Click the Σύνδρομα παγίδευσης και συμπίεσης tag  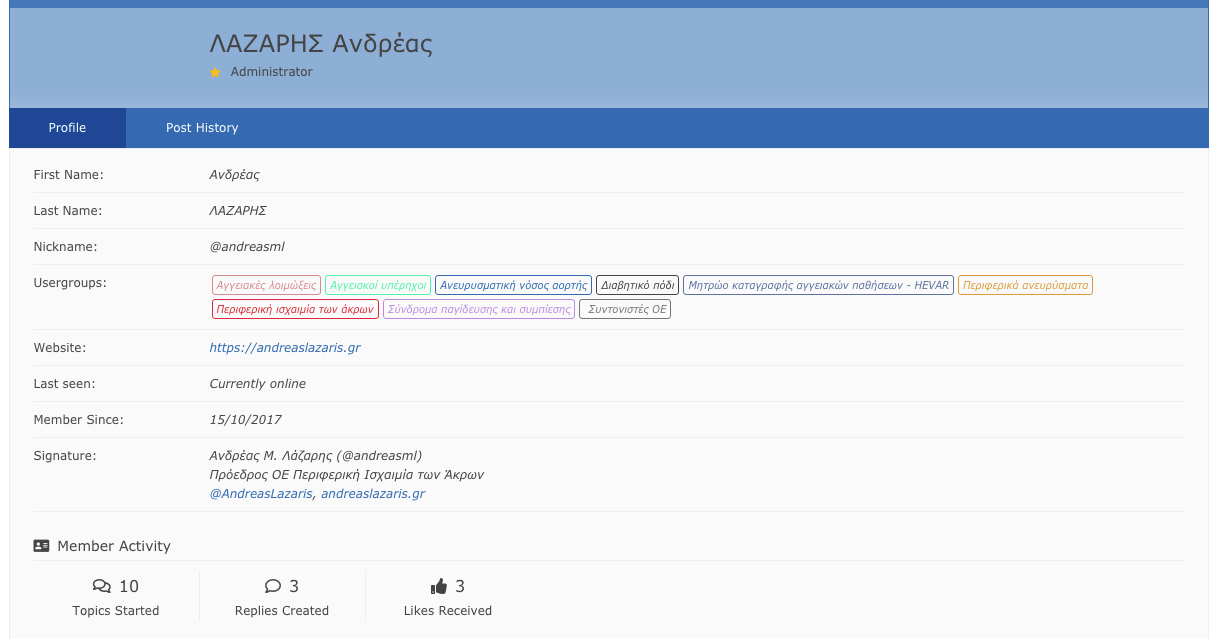click(479, 310)
